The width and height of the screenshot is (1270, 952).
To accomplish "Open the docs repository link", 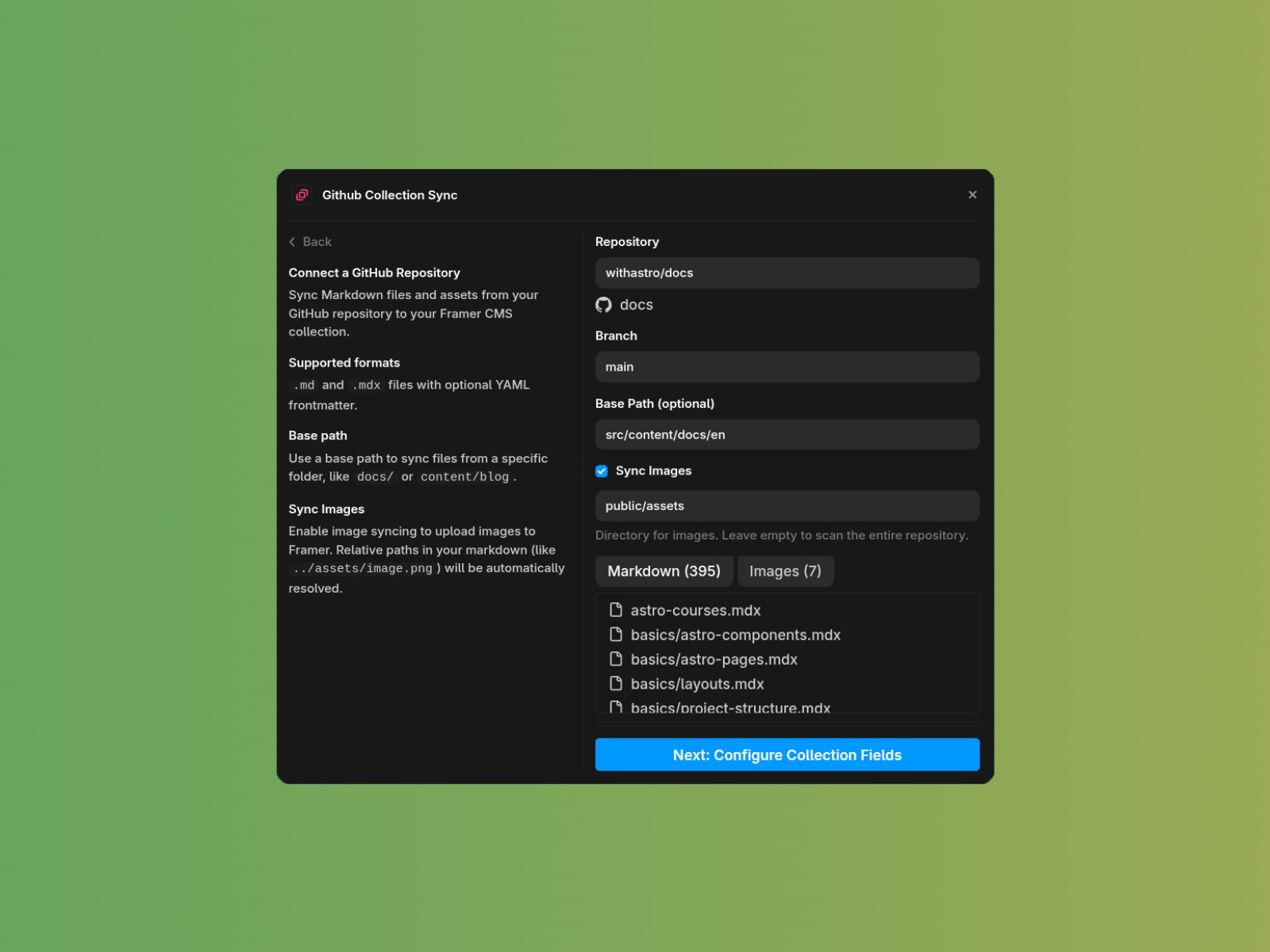I will pos(636,305).
